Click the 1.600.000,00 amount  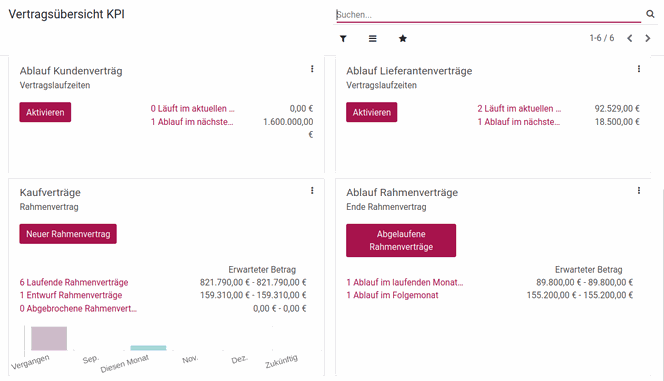point(288,122)
